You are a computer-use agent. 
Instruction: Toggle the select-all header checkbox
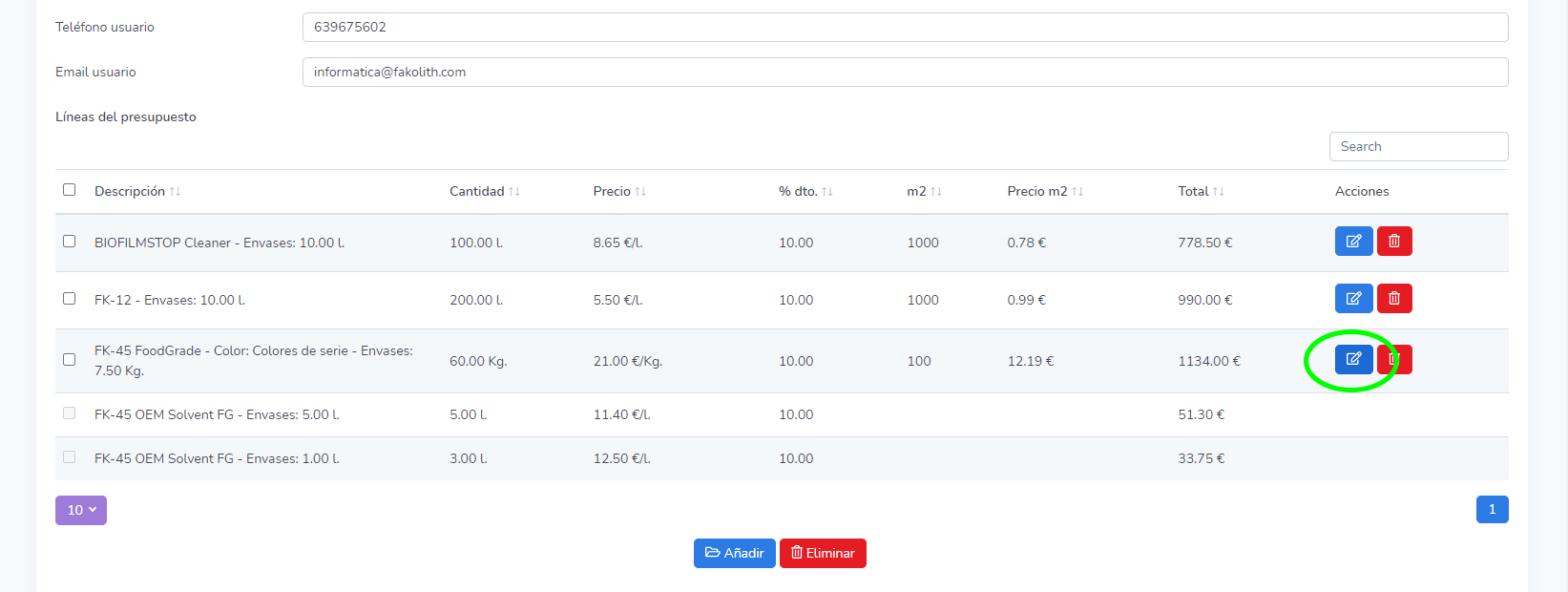(x=69, y=190)
